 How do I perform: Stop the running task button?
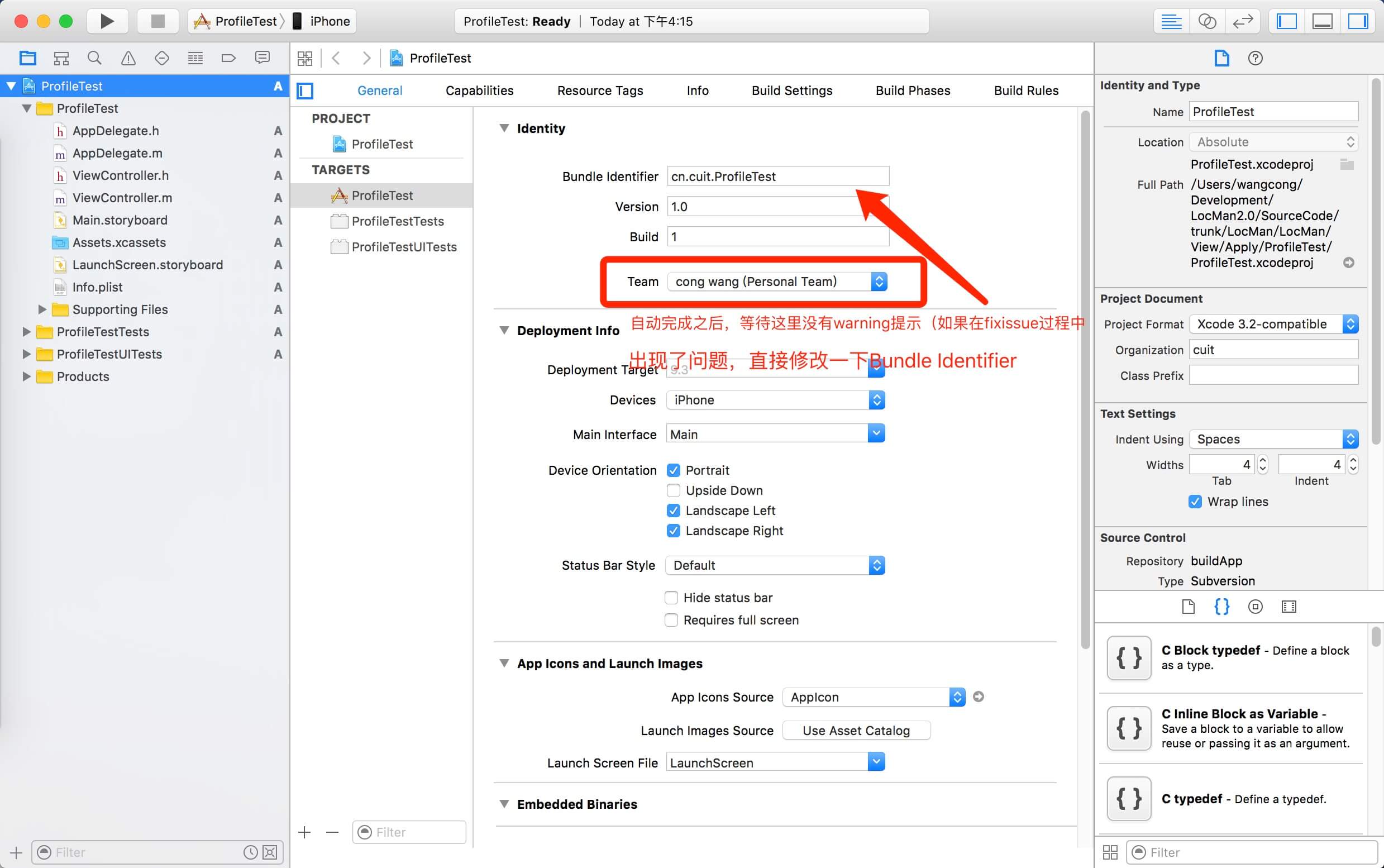pos(158,21)
